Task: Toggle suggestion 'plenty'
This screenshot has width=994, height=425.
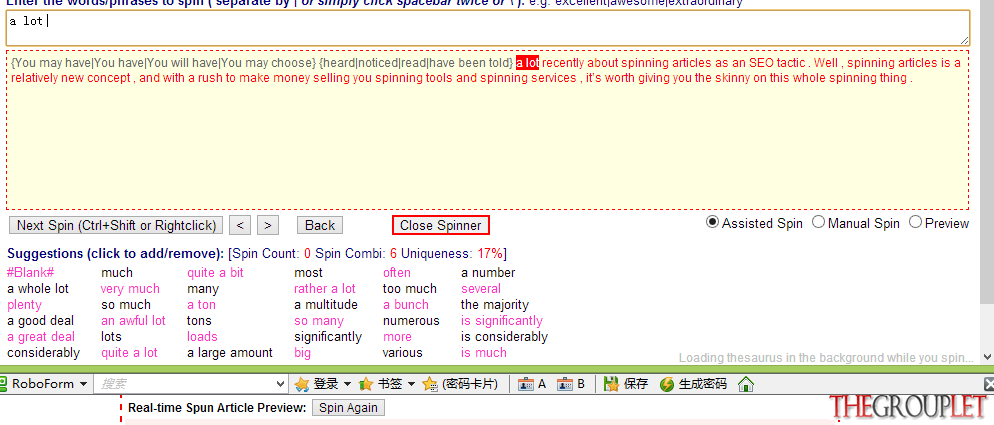Action: (24, 304)
